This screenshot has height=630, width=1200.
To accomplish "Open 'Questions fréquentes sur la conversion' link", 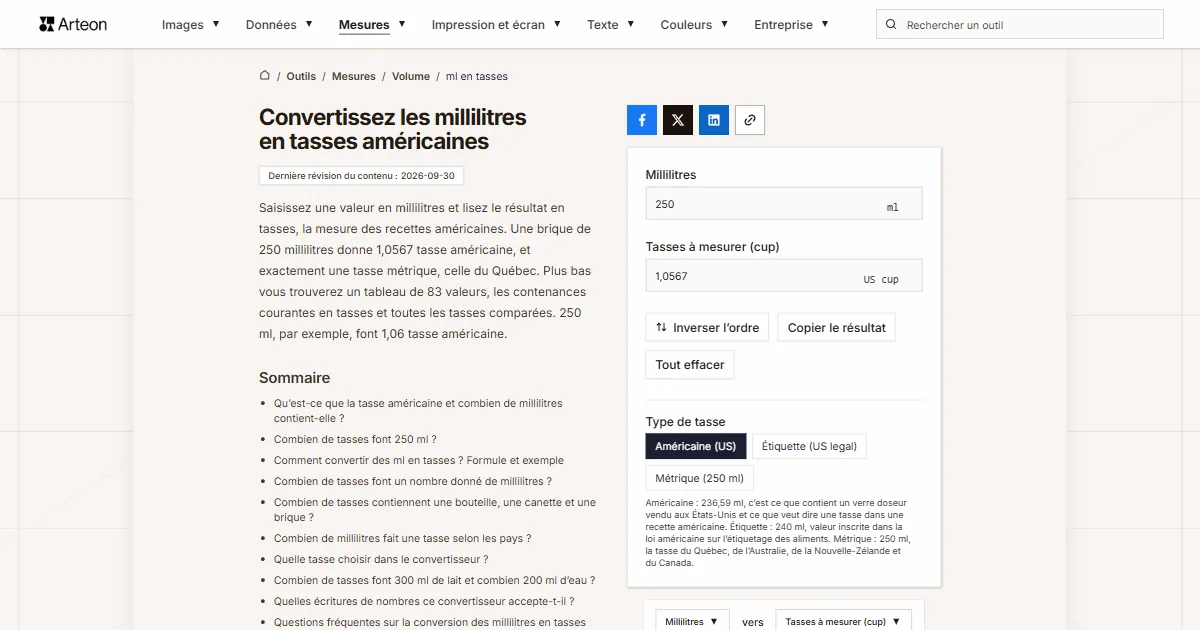I will (430, 622).
